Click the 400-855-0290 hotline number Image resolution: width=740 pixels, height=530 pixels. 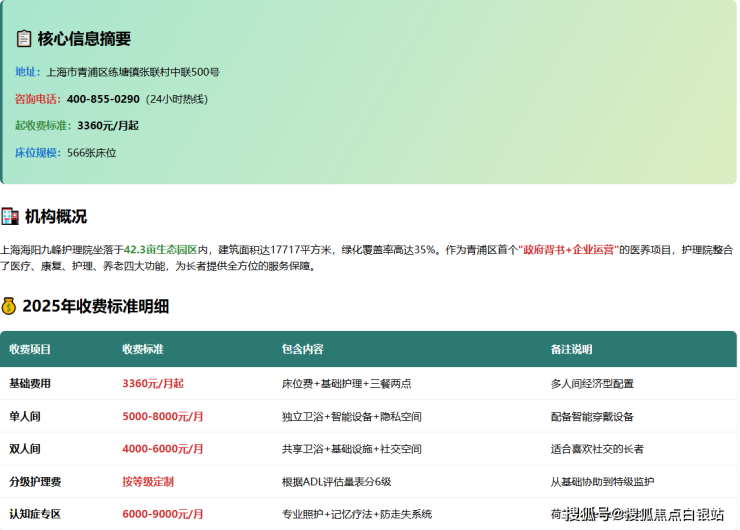coord(103,99)
